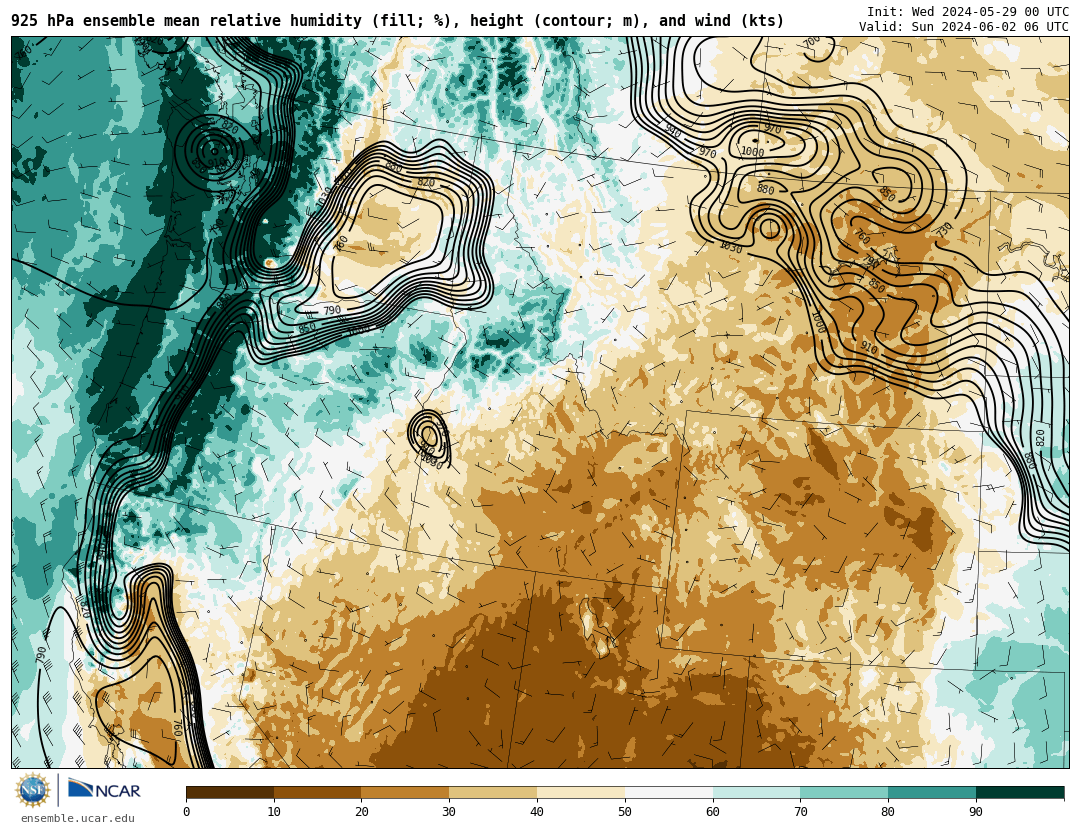
Task: Open the ensemble.ucar.edu link text
Action: tap(78, 819)
